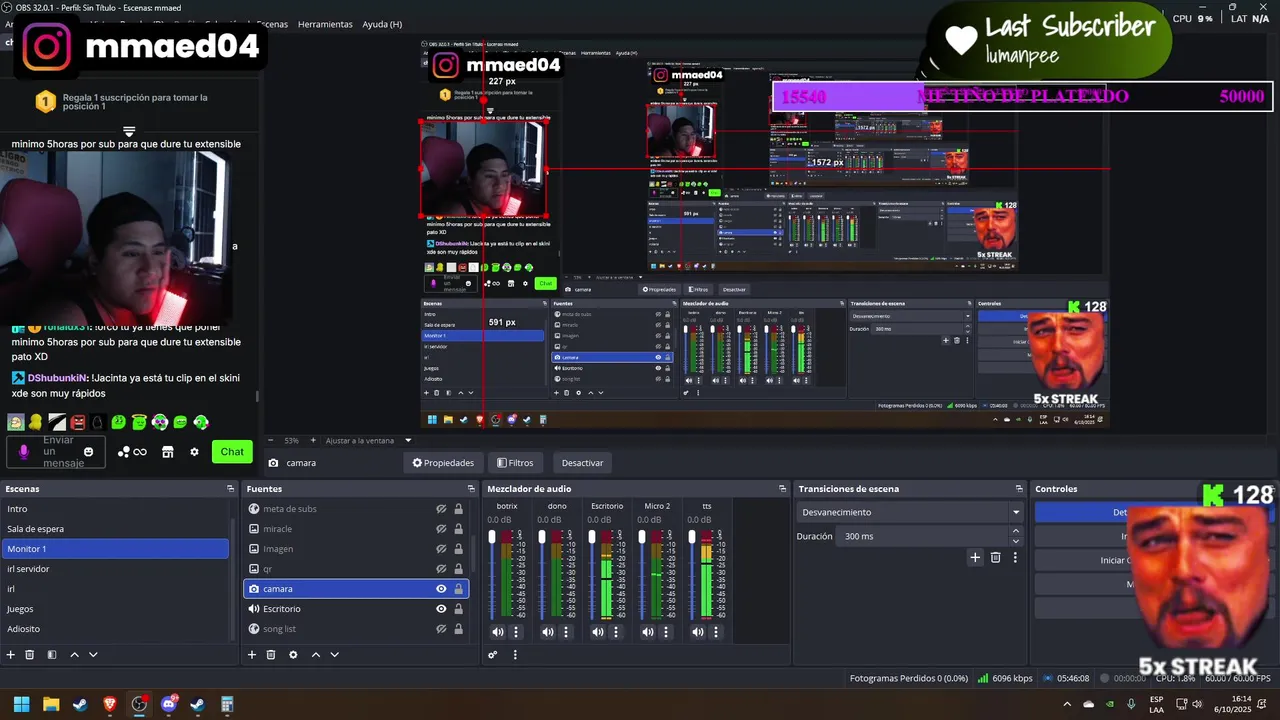Hide the Escritorio source

point(441,609)
